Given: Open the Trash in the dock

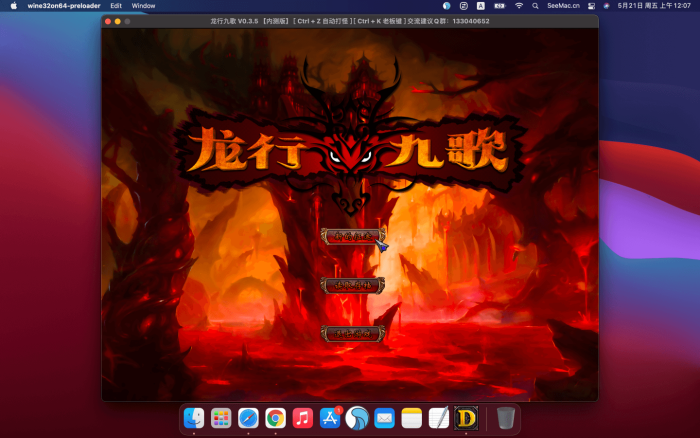Looking at the screenshot, I should [506, 418].
